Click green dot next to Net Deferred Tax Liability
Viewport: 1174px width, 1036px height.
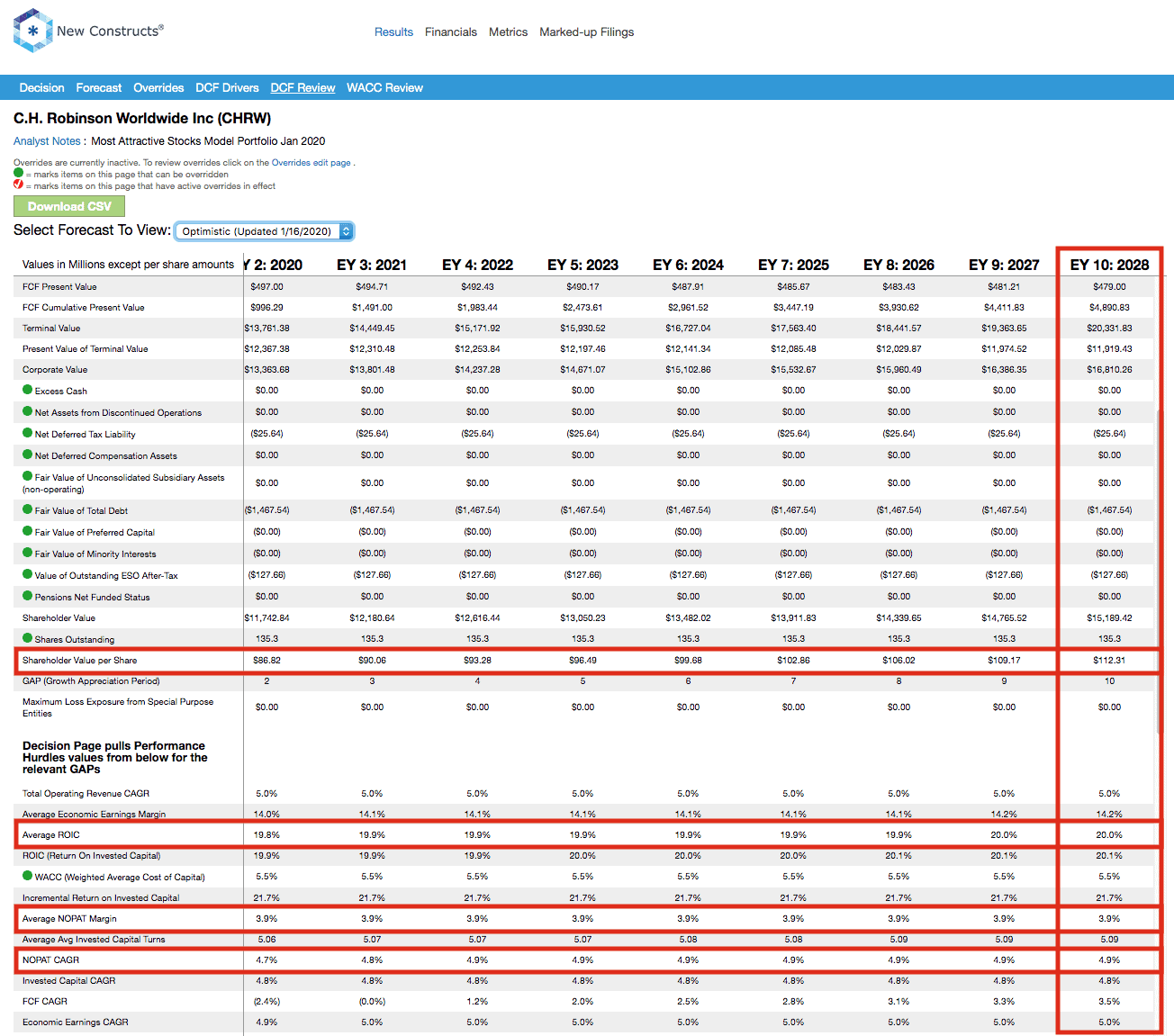(x=28, y=433)
